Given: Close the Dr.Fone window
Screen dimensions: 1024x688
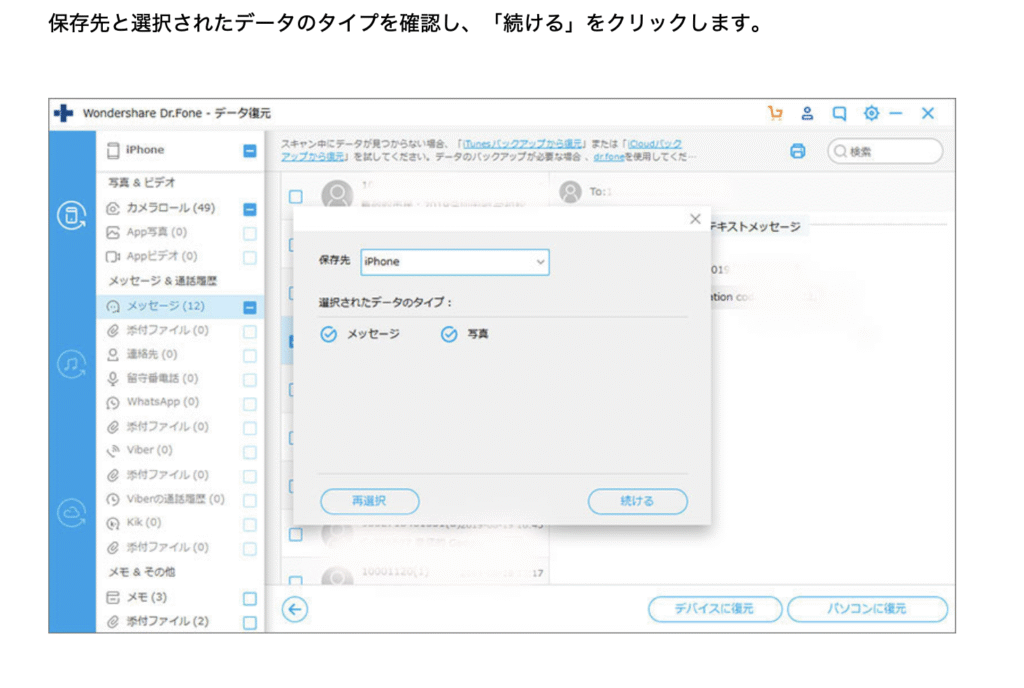Looking at the screenshot, I should pyautogui.click(x=928, y=113).
